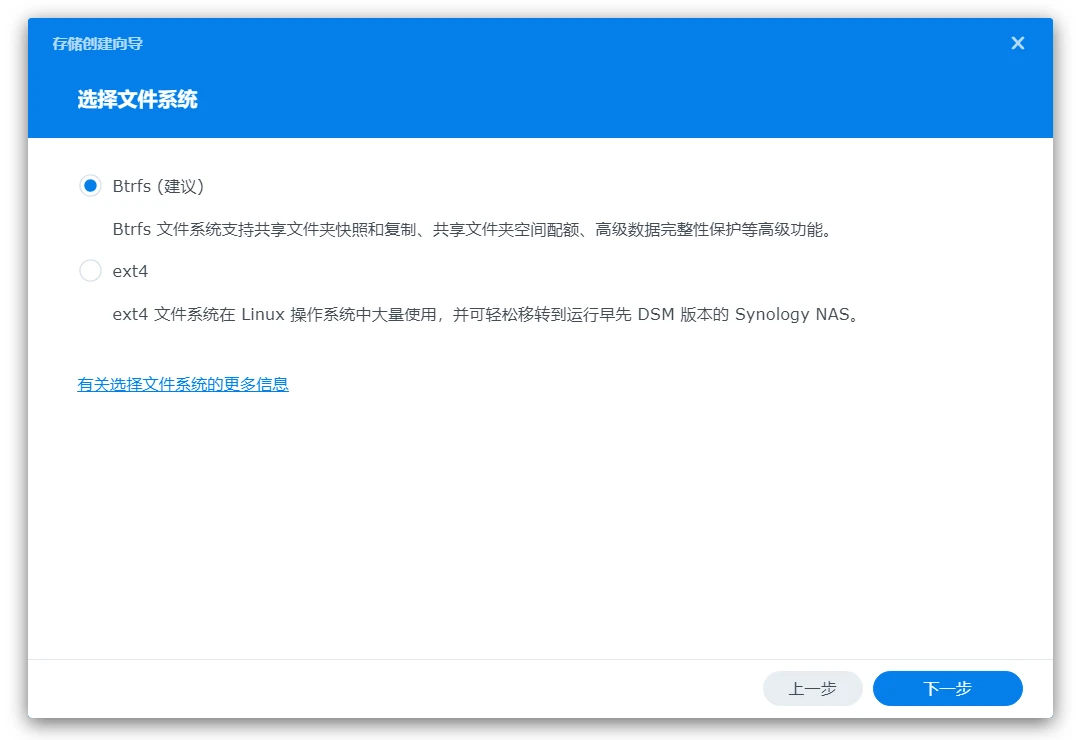This screenshot has height=740, width=1076.
Task: Click the 选择文件系统 heading
Action: pos(138,100)
